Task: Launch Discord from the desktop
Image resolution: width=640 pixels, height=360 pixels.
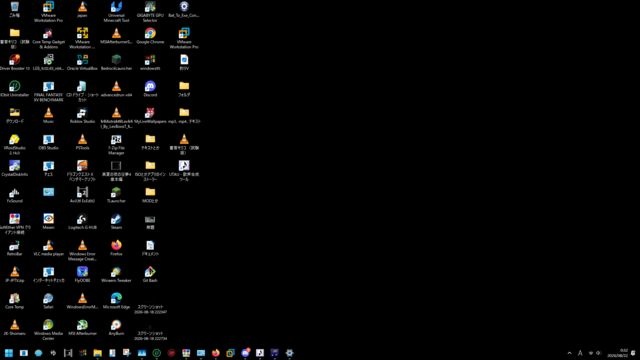Action: point(150,89)
